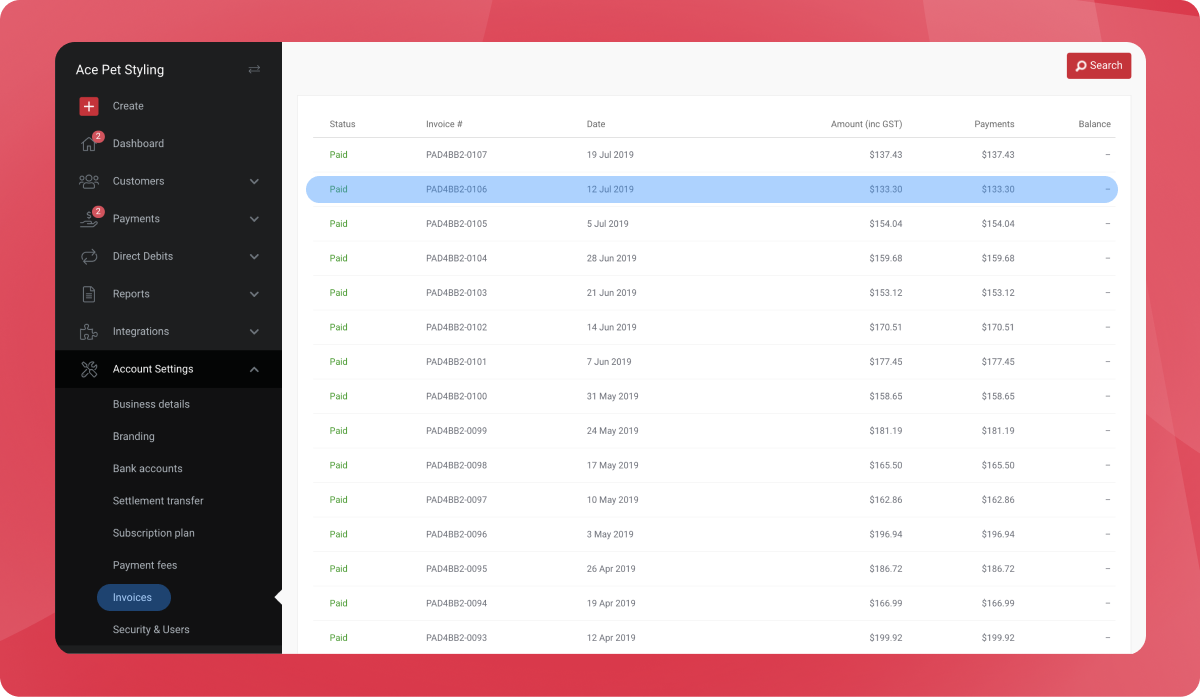This screenshot has height=697, width=1200.
Task: Open the Bank accounts page
Action: click(148, 468)
